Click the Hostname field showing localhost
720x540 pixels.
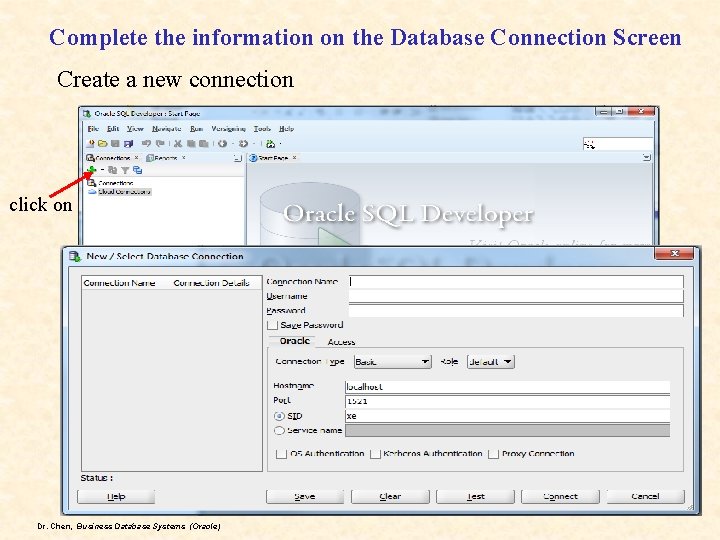(x=507, y=387)
